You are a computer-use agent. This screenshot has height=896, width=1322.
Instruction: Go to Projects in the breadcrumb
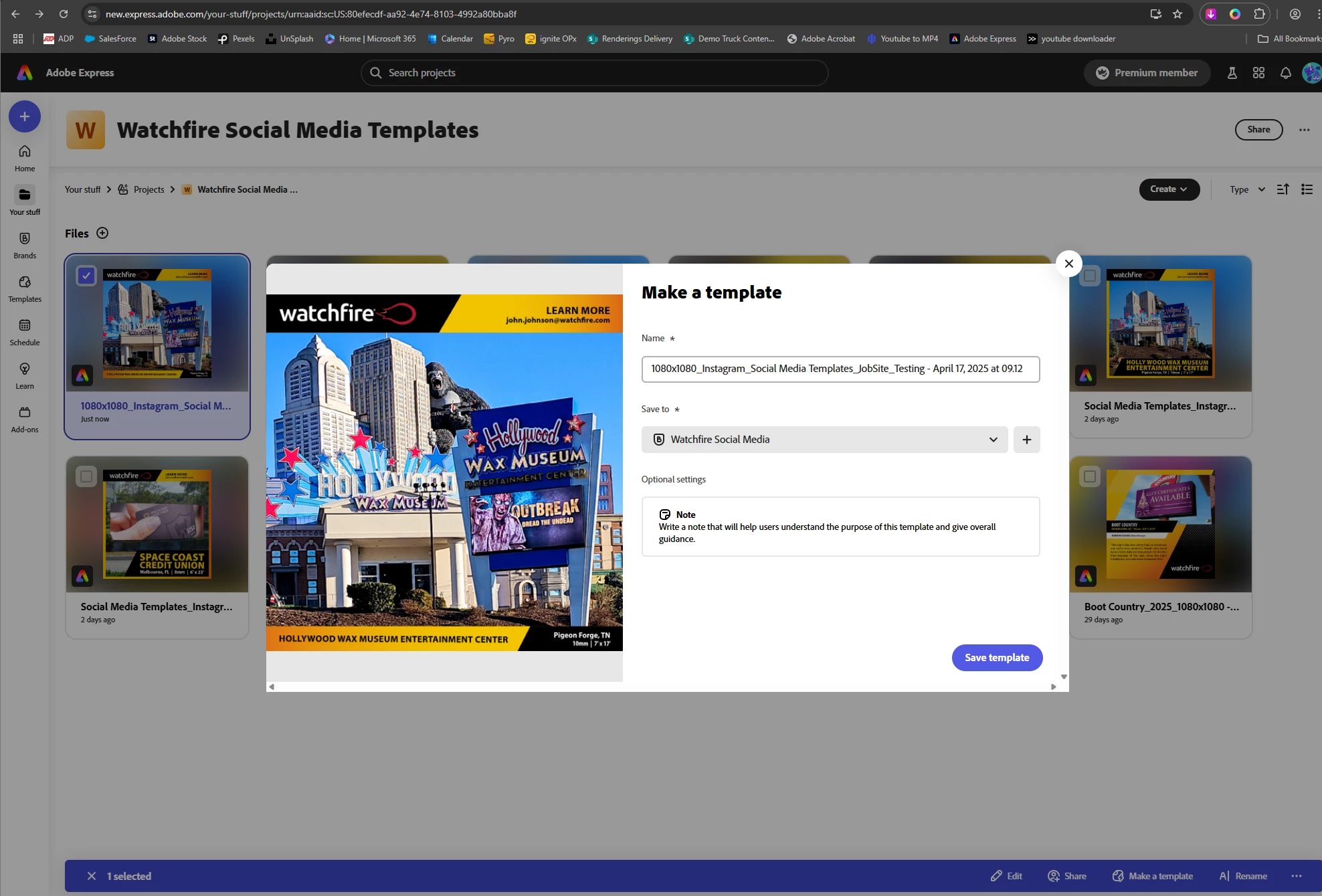tap(149, 189)
